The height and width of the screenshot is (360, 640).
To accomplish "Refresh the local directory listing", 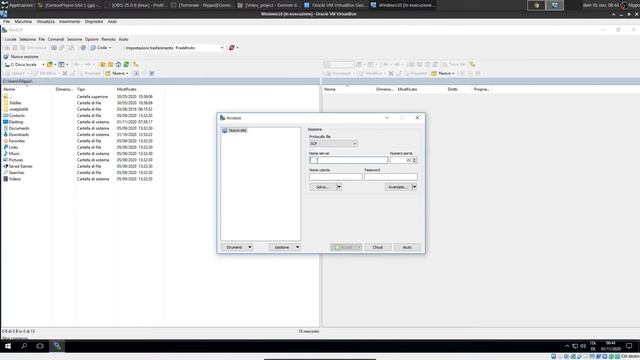I will pos(126,64).
